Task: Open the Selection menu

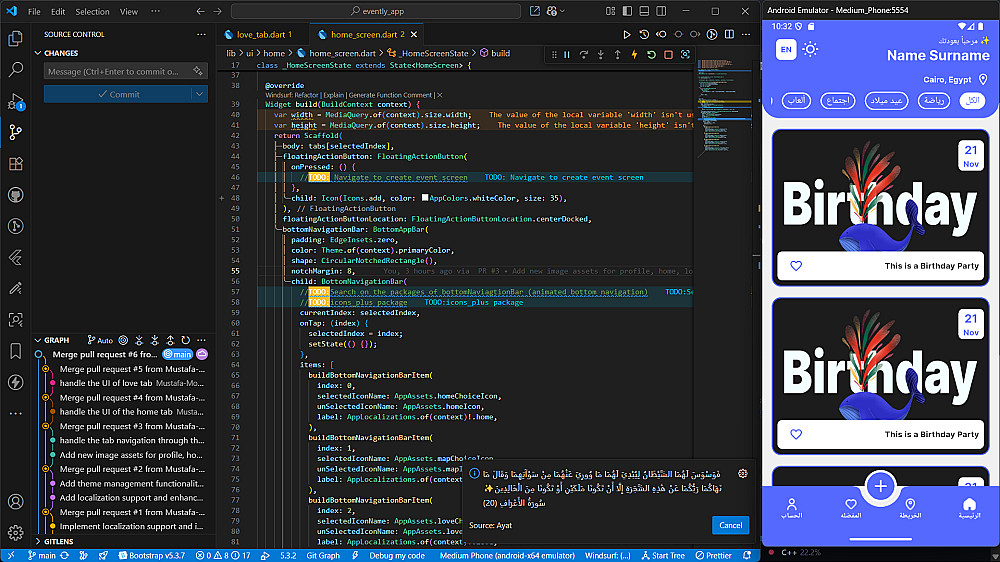Action: (x=92, y=12)
